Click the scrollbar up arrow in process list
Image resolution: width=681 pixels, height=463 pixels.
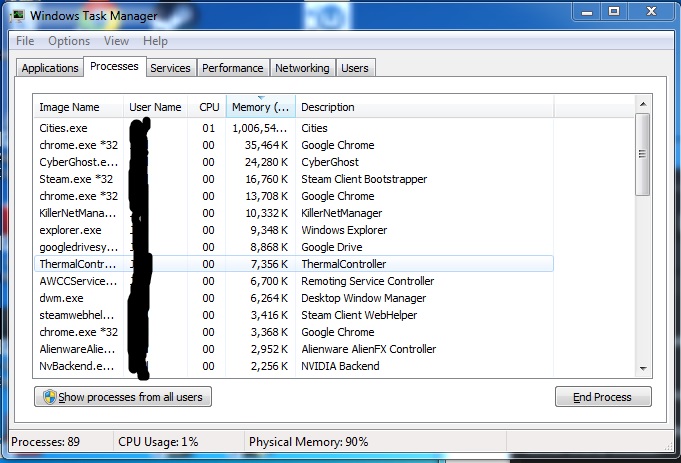coord(643,106)
